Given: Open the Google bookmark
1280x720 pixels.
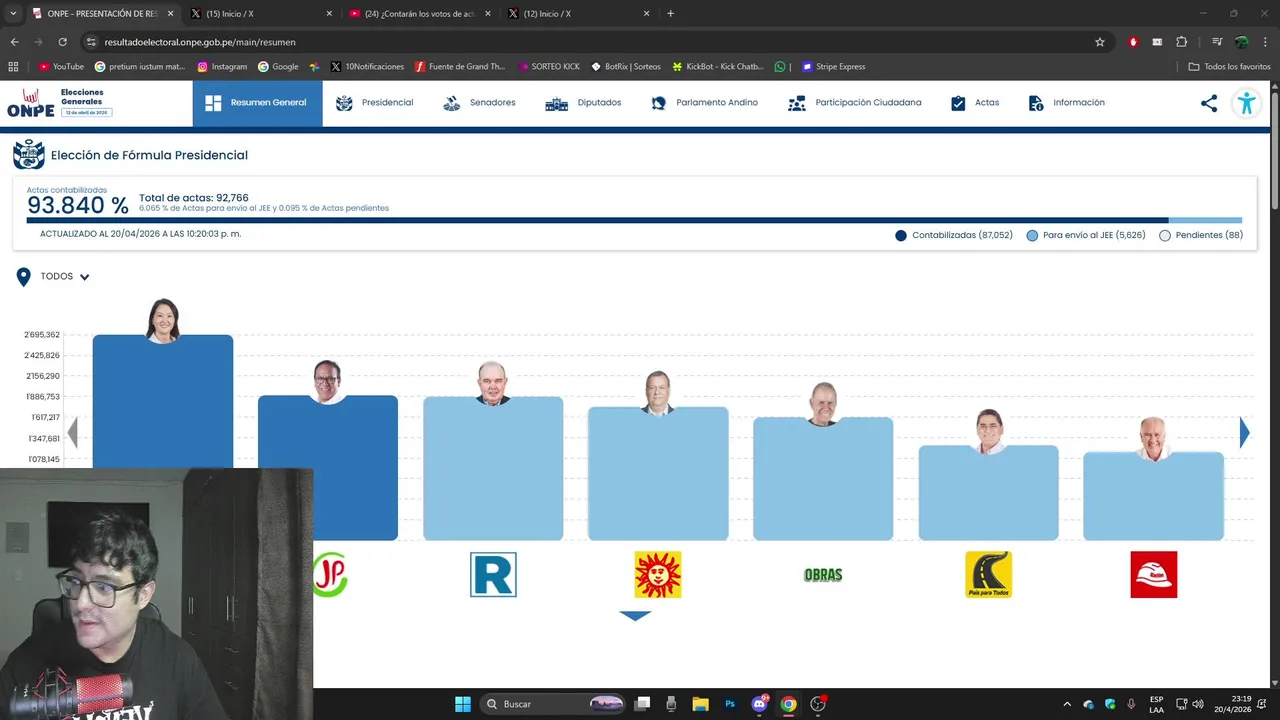Looking at the screenshot, I should [278, 67].
